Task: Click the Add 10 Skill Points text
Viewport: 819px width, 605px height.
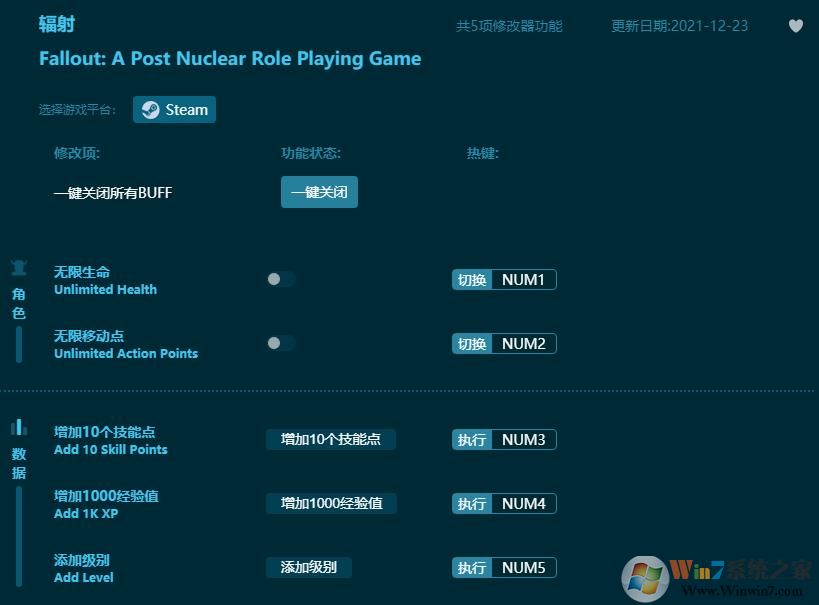Action: 111,450
